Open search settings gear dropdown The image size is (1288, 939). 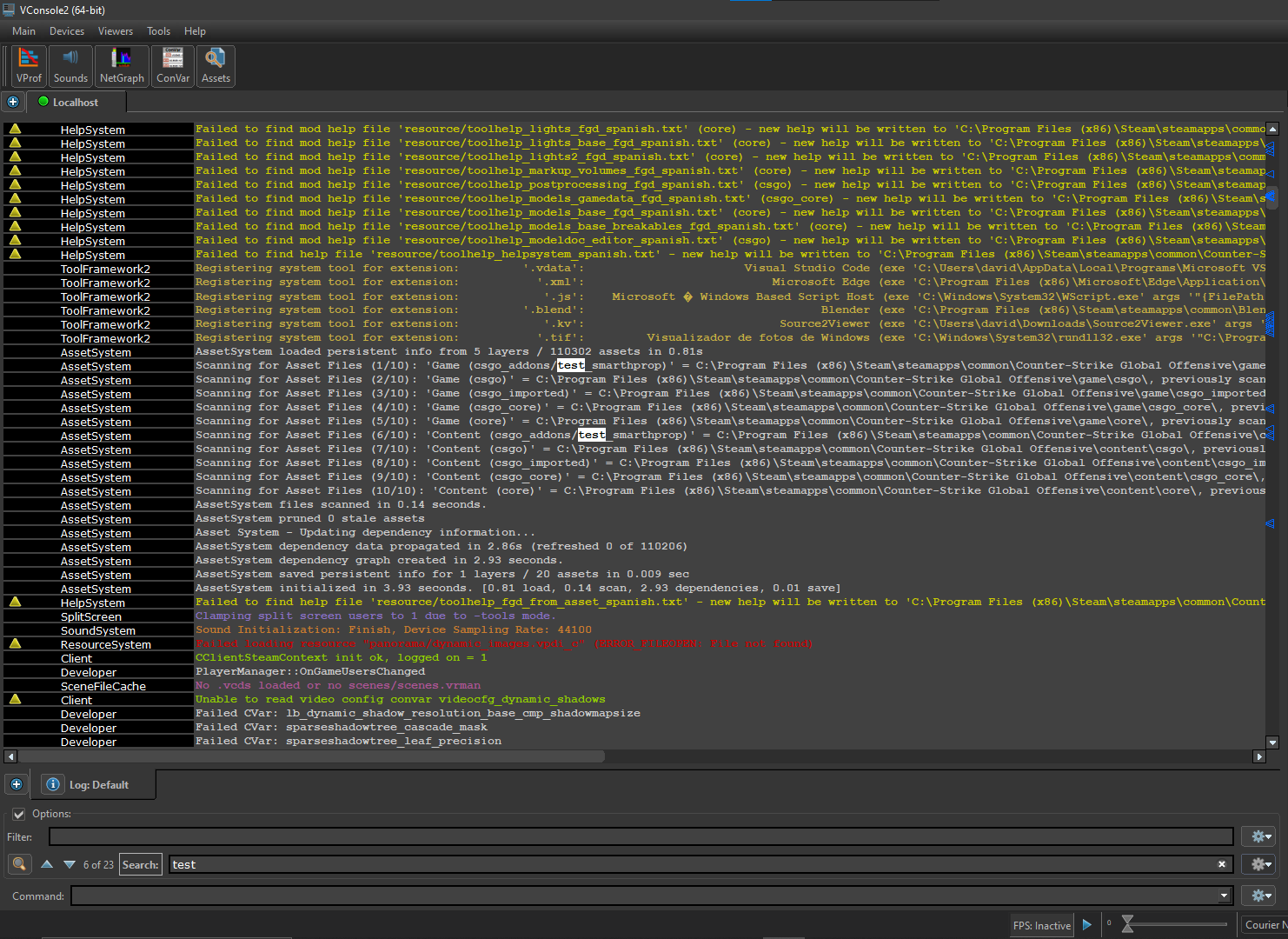click(x=1258, y=864)
